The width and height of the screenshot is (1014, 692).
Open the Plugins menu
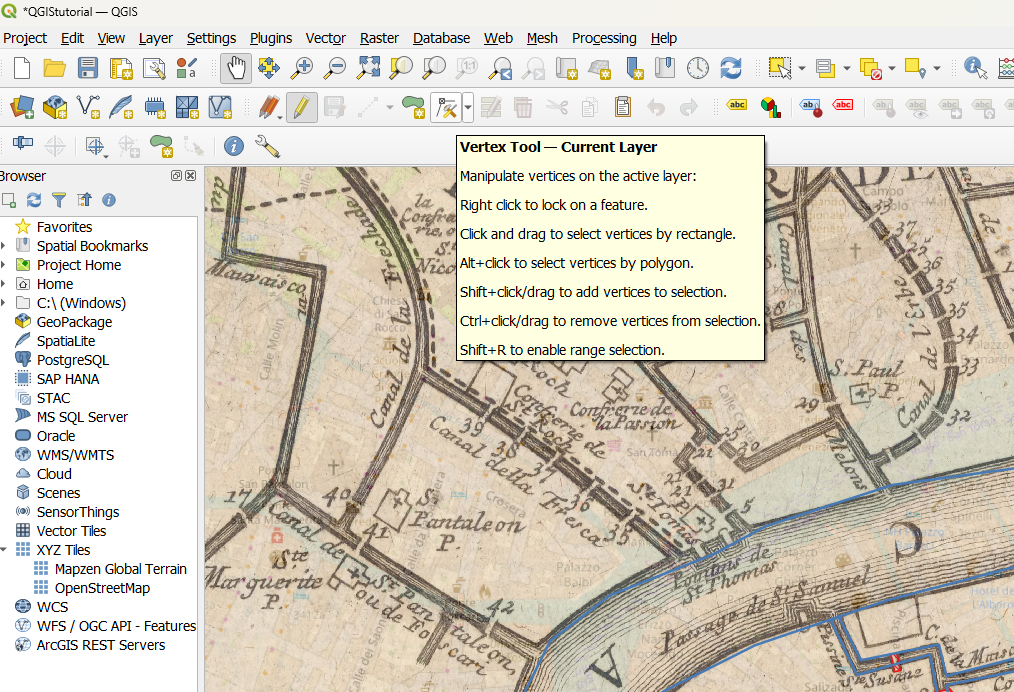click(271, 38)
